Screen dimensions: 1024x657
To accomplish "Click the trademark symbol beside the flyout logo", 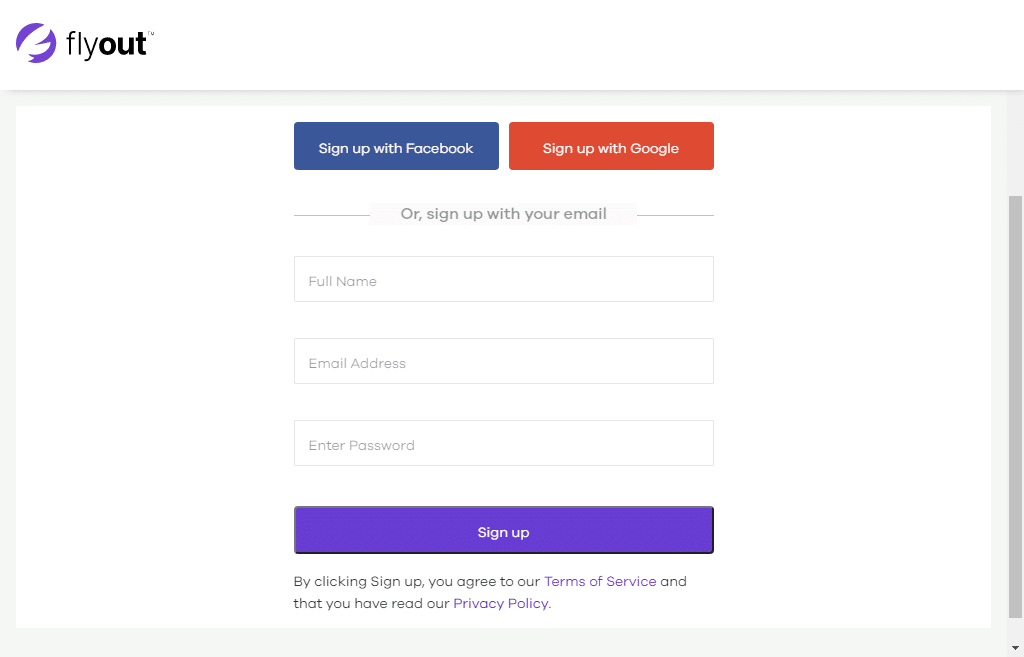I will coord(152,33).
